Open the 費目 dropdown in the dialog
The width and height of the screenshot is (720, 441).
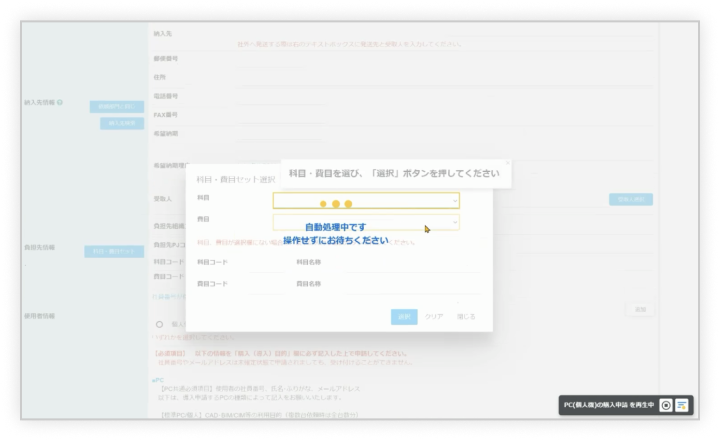pyautogui.click(x=366, y=221)
